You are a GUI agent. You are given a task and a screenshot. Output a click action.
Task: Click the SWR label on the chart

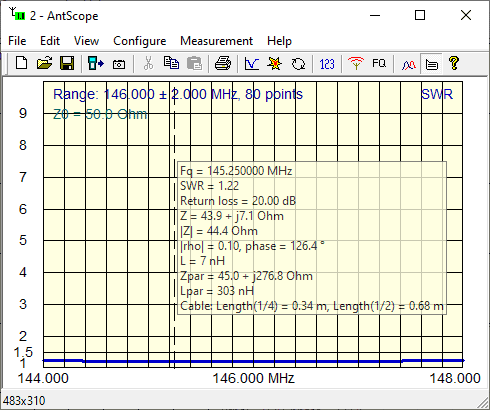click(437, 94)
